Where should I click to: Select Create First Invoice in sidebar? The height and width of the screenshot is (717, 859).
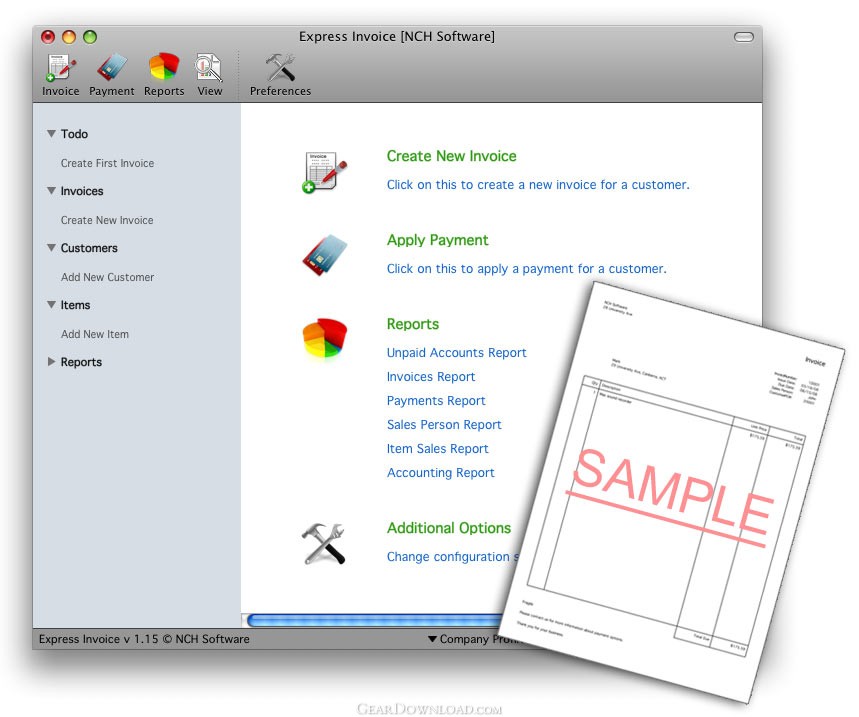[x=107, y=163]
